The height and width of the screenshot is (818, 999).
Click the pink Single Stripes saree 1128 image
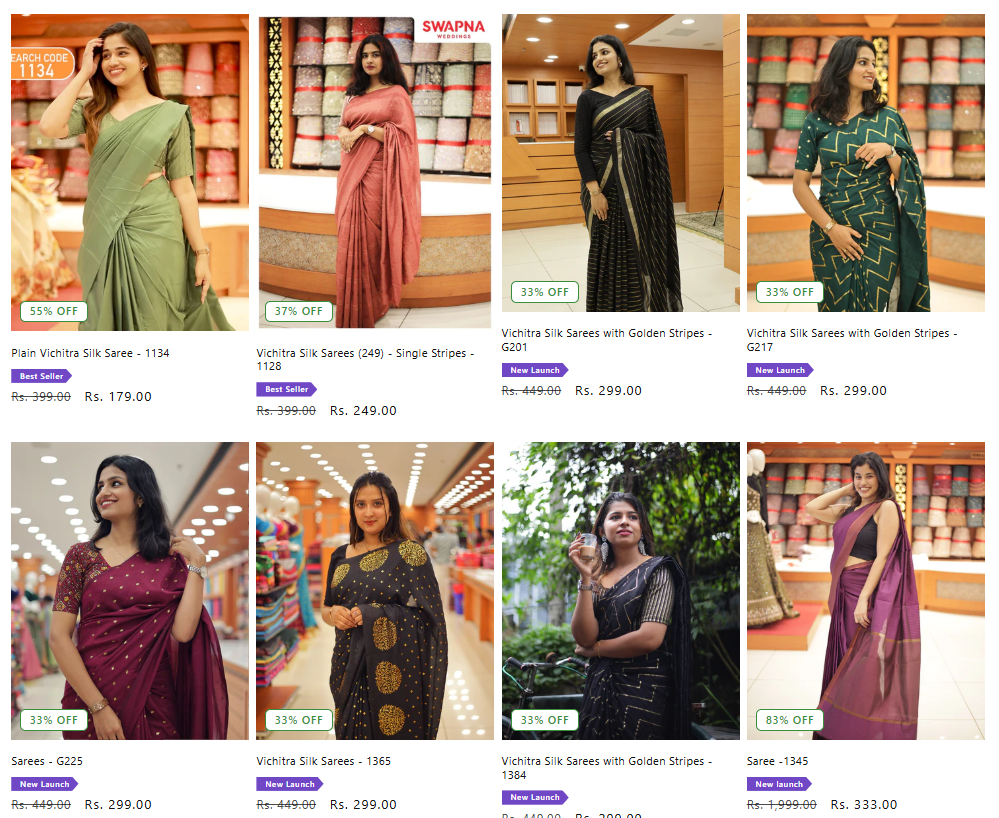tap(375, 172)
